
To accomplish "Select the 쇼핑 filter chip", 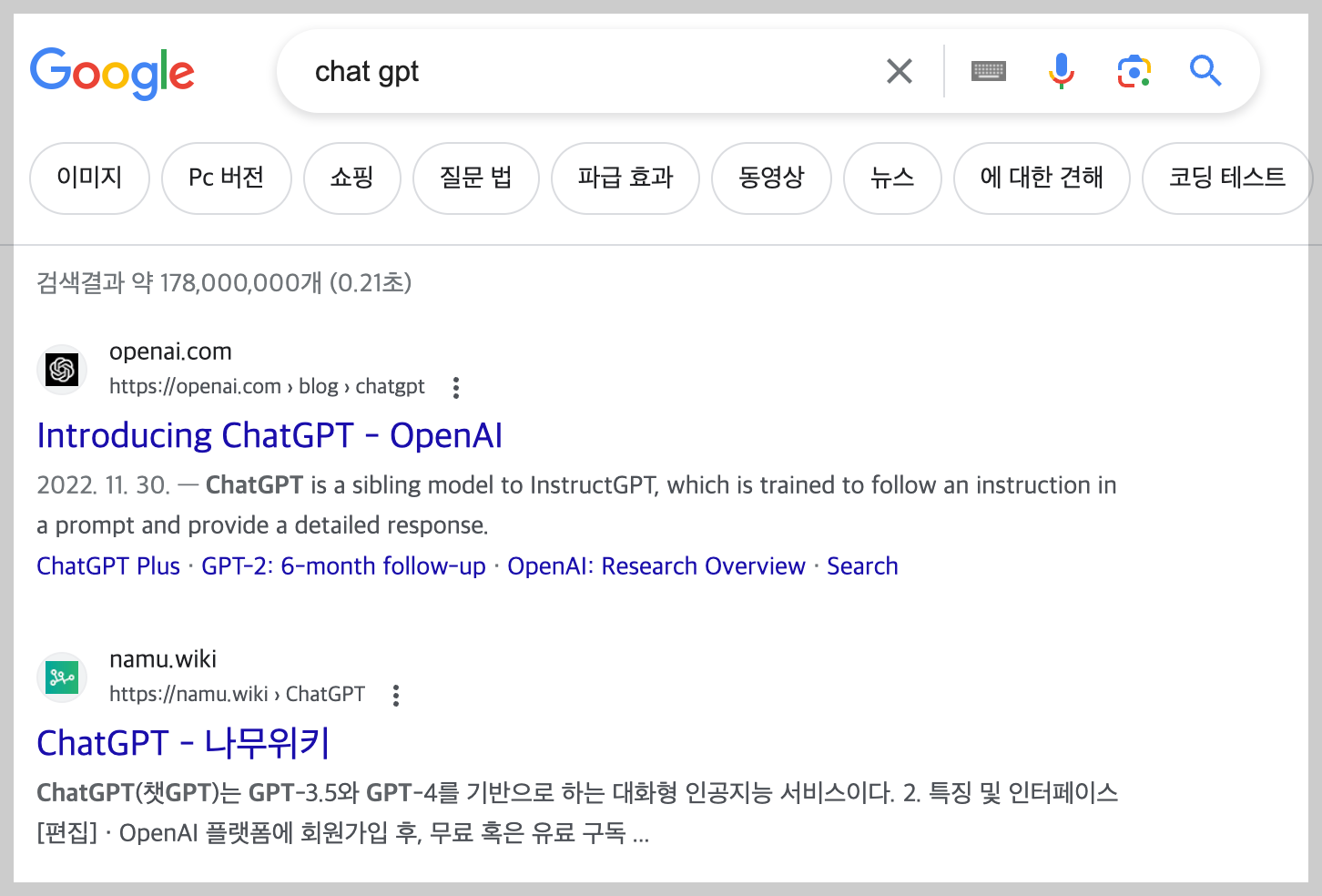I will (352, 178).
